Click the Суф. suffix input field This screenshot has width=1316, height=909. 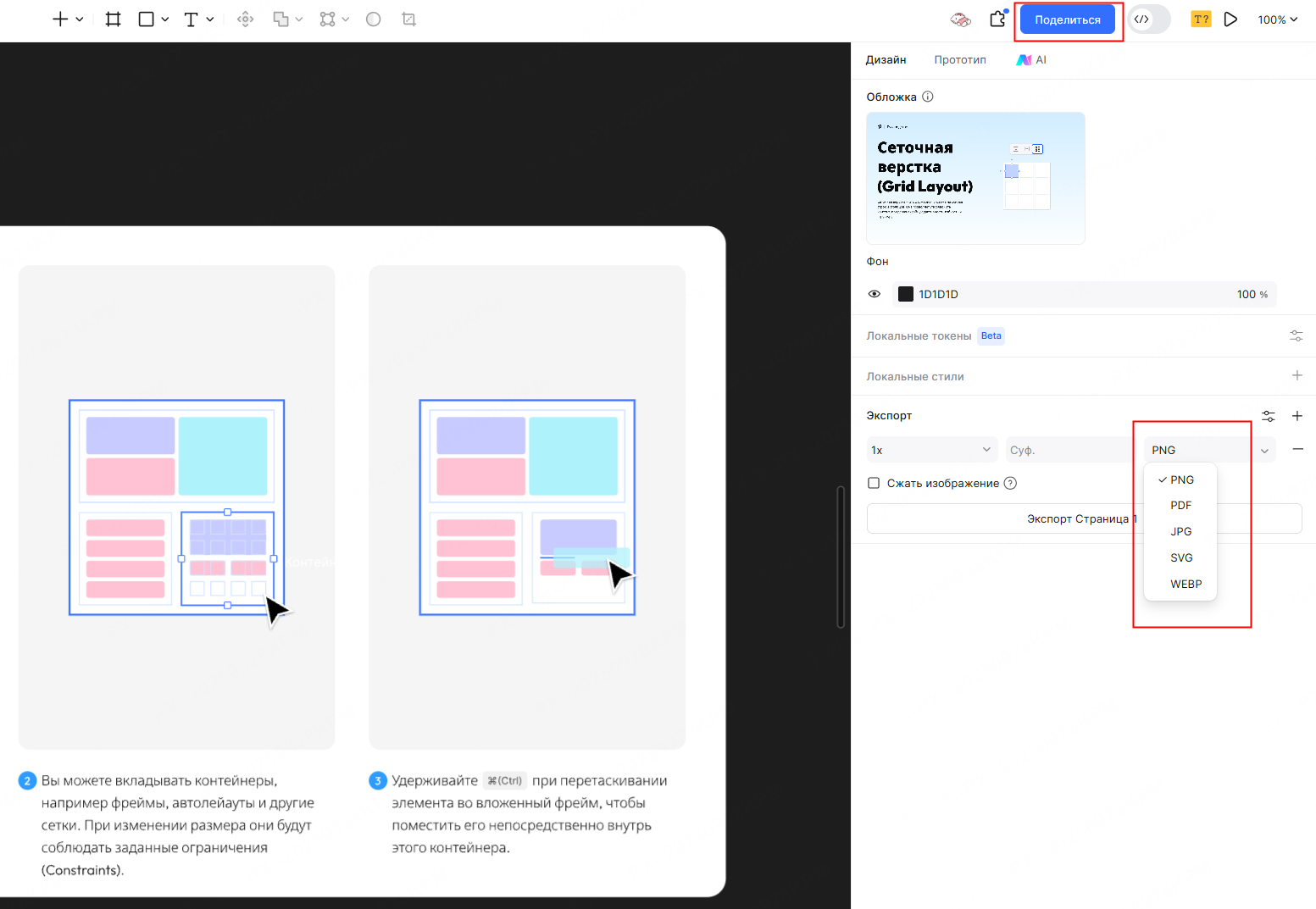(1068, 450)
